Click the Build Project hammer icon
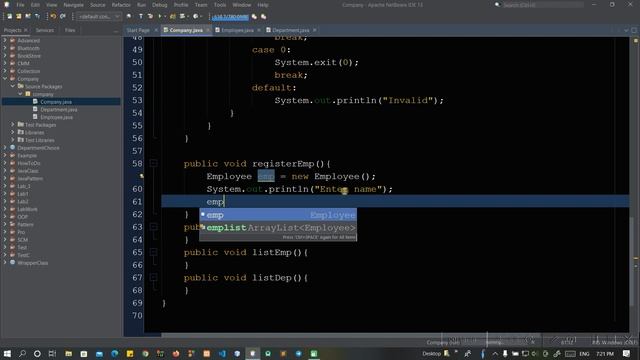Screen dimensions: 640x360 [141, 16]
